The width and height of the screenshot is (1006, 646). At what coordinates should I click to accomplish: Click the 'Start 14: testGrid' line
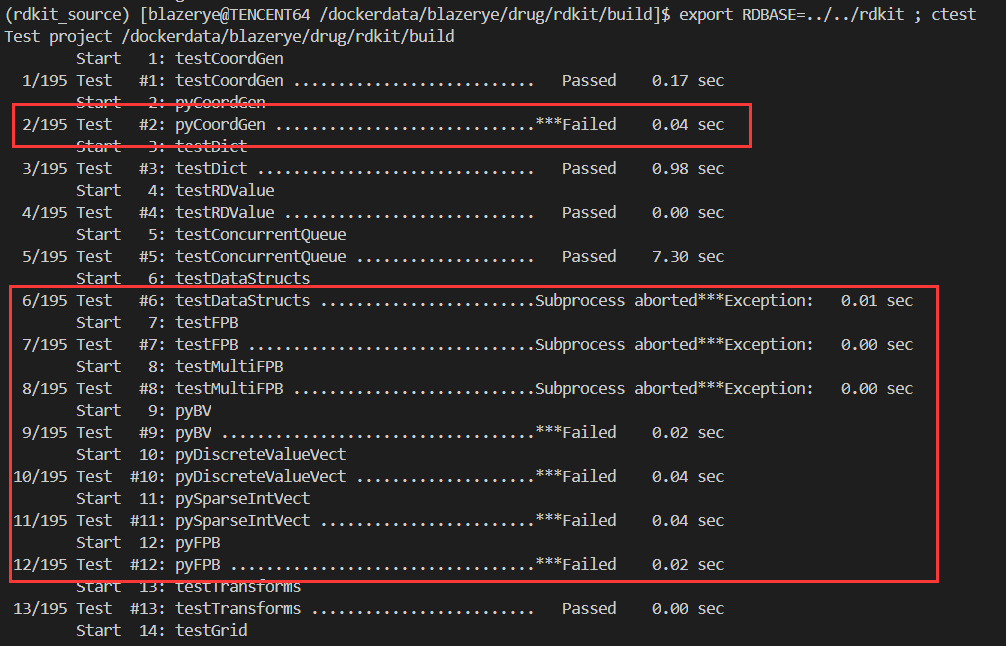[162, 631]
